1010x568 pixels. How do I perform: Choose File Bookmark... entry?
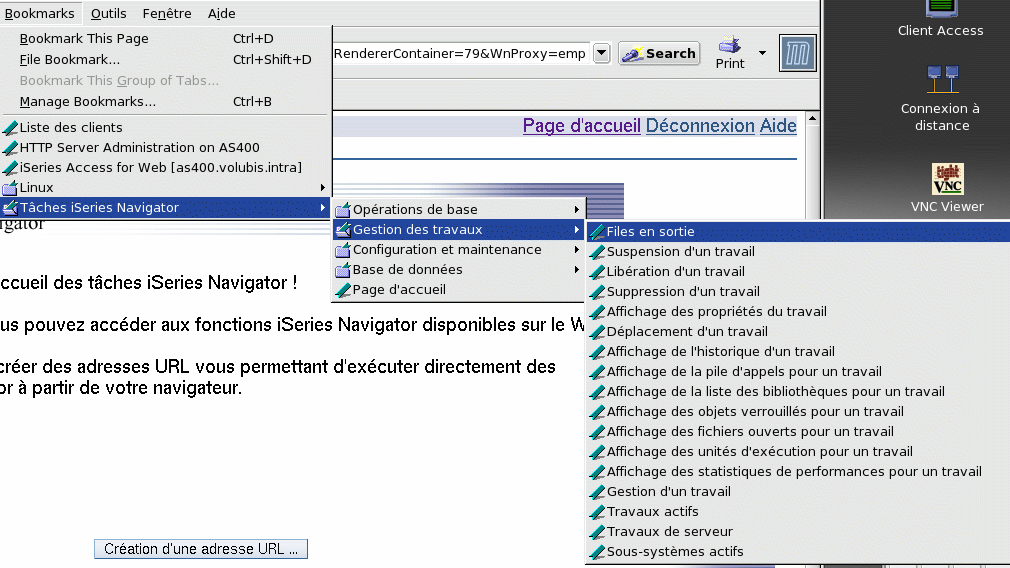(x=166, y=59)
